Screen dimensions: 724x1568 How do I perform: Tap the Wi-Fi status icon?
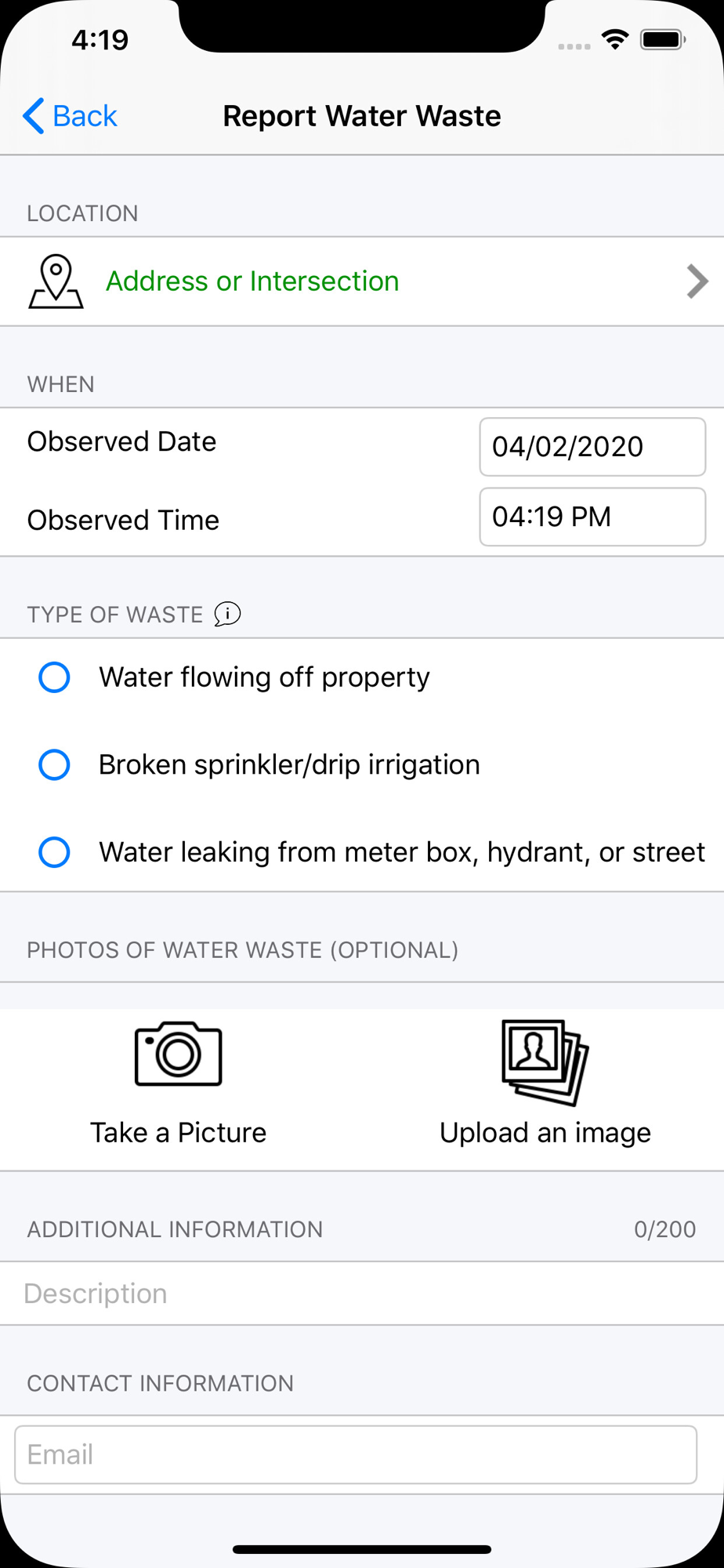click(x=615, y=39)
